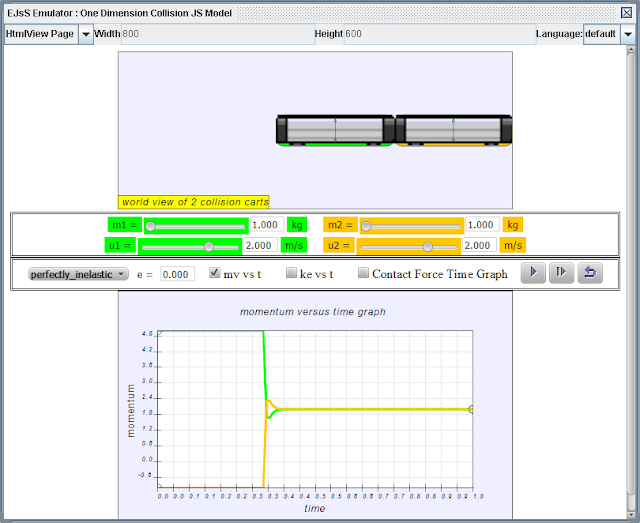Click the m2 value field showing 1.000
The height and width of the screenshot is (523, 640).
tap(482, 225)
